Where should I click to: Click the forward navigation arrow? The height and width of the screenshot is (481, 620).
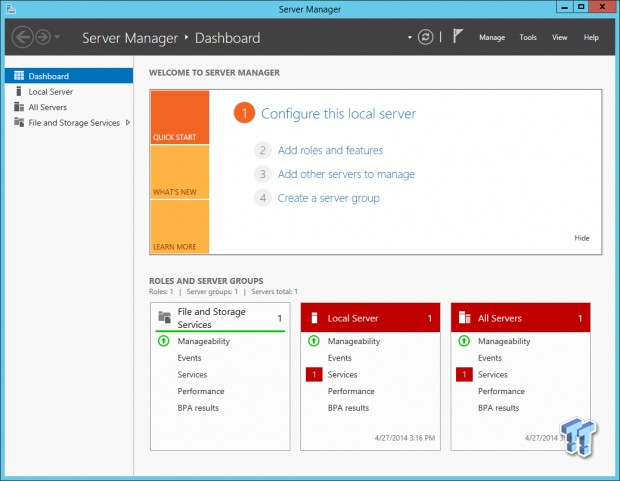coord(43,37)
